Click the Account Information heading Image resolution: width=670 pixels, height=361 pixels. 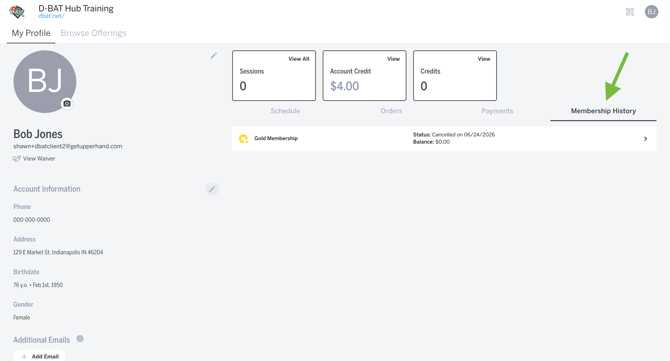point(47,189)
